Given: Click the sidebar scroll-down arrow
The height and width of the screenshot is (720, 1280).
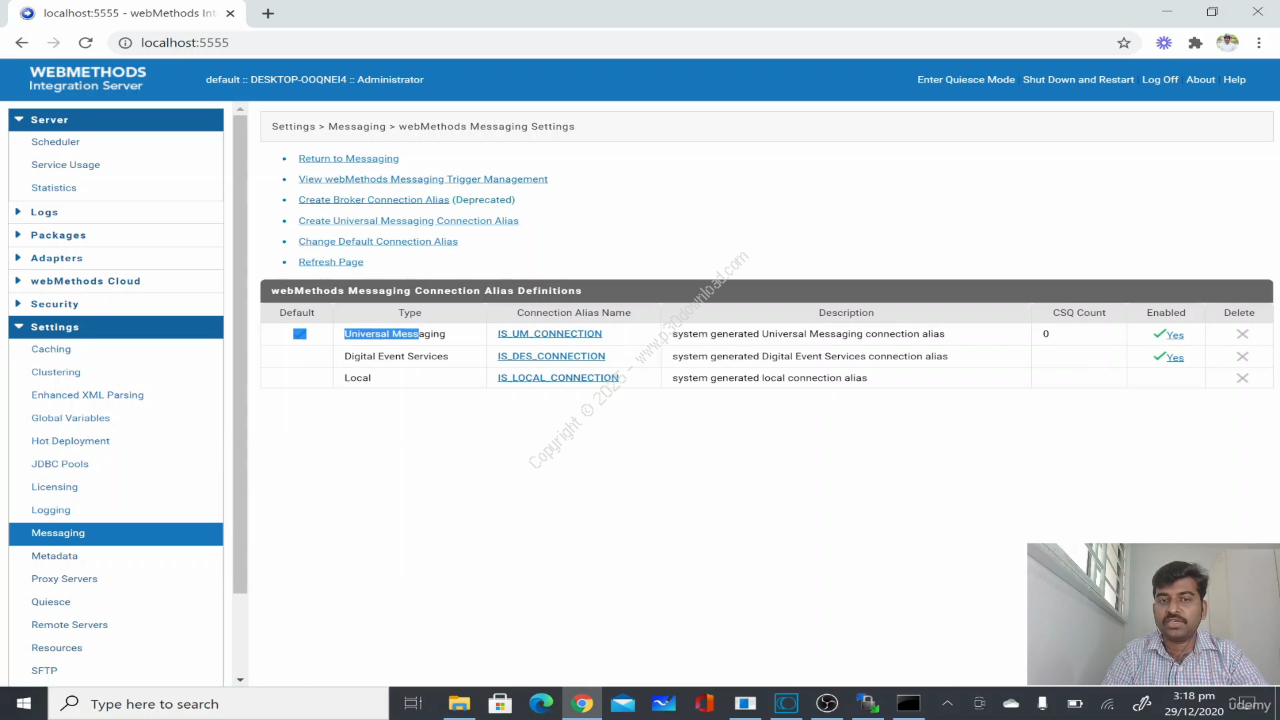Looking at the screenshot, I should [240, 680].
